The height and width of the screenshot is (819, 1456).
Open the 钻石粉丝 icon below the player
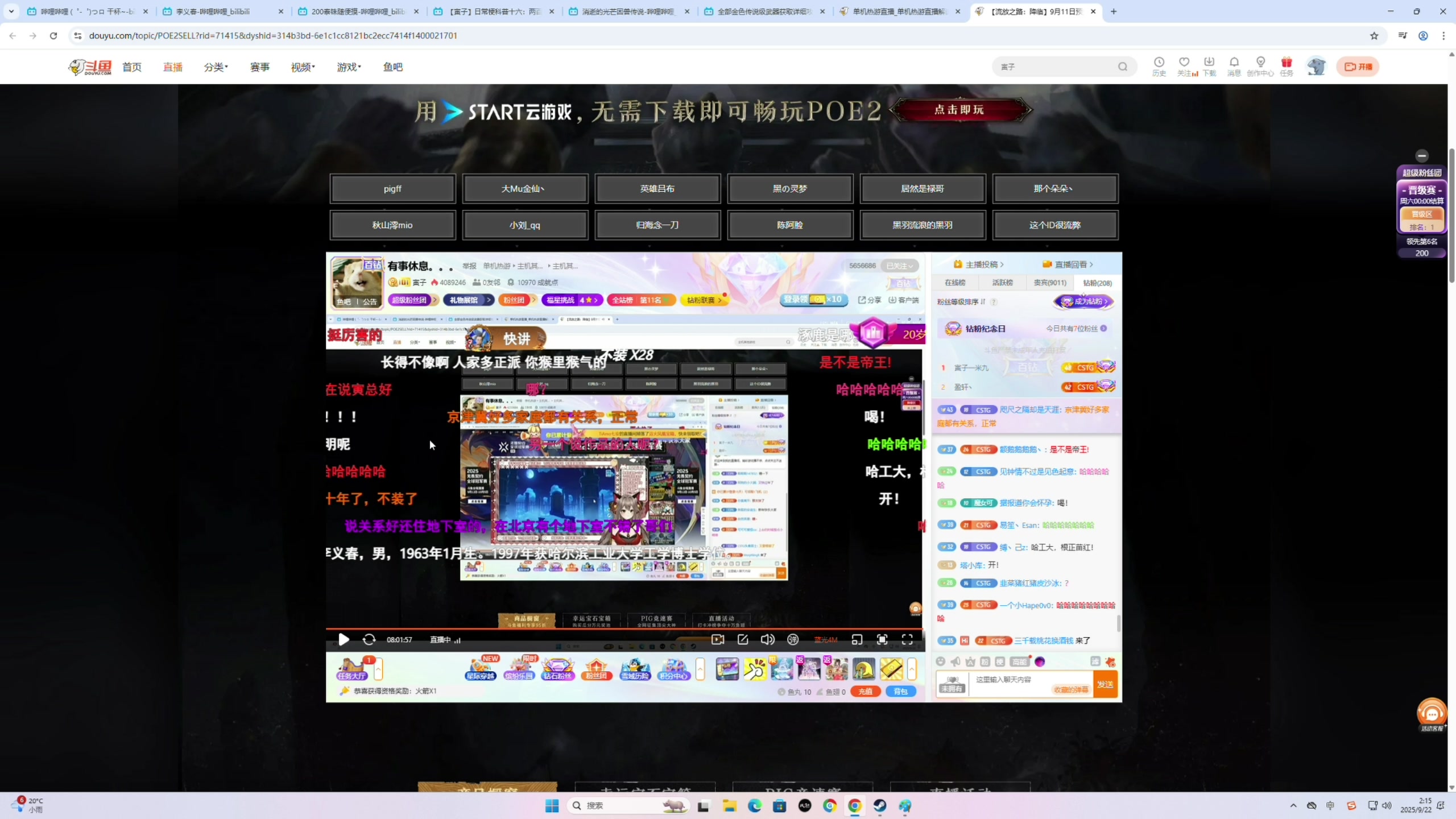point(557,669)
